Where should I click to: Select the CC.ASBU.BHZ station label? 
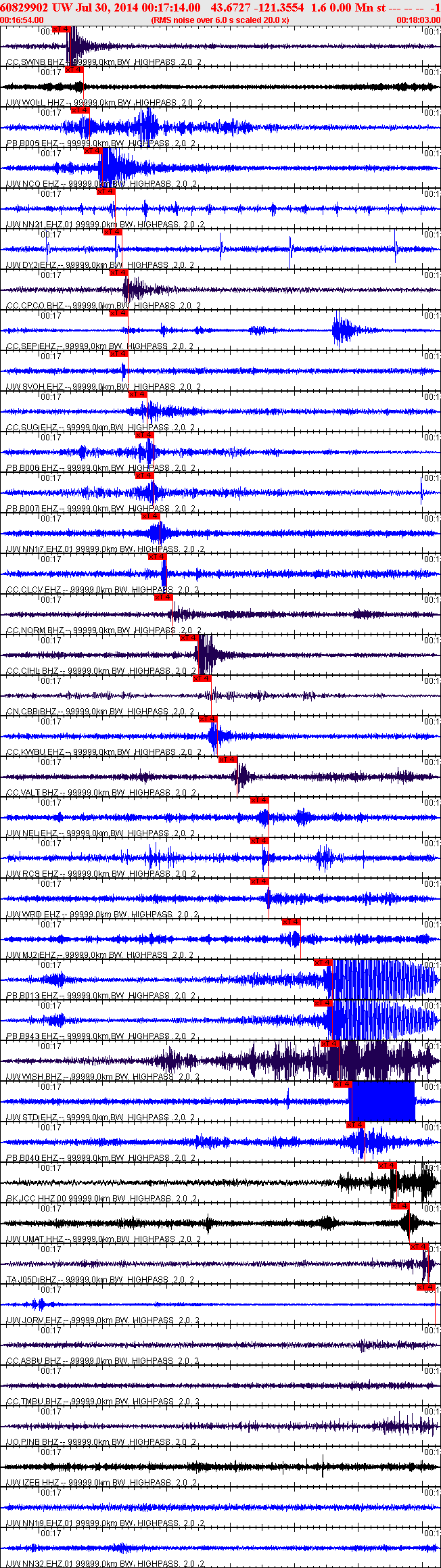point(34,1361)
